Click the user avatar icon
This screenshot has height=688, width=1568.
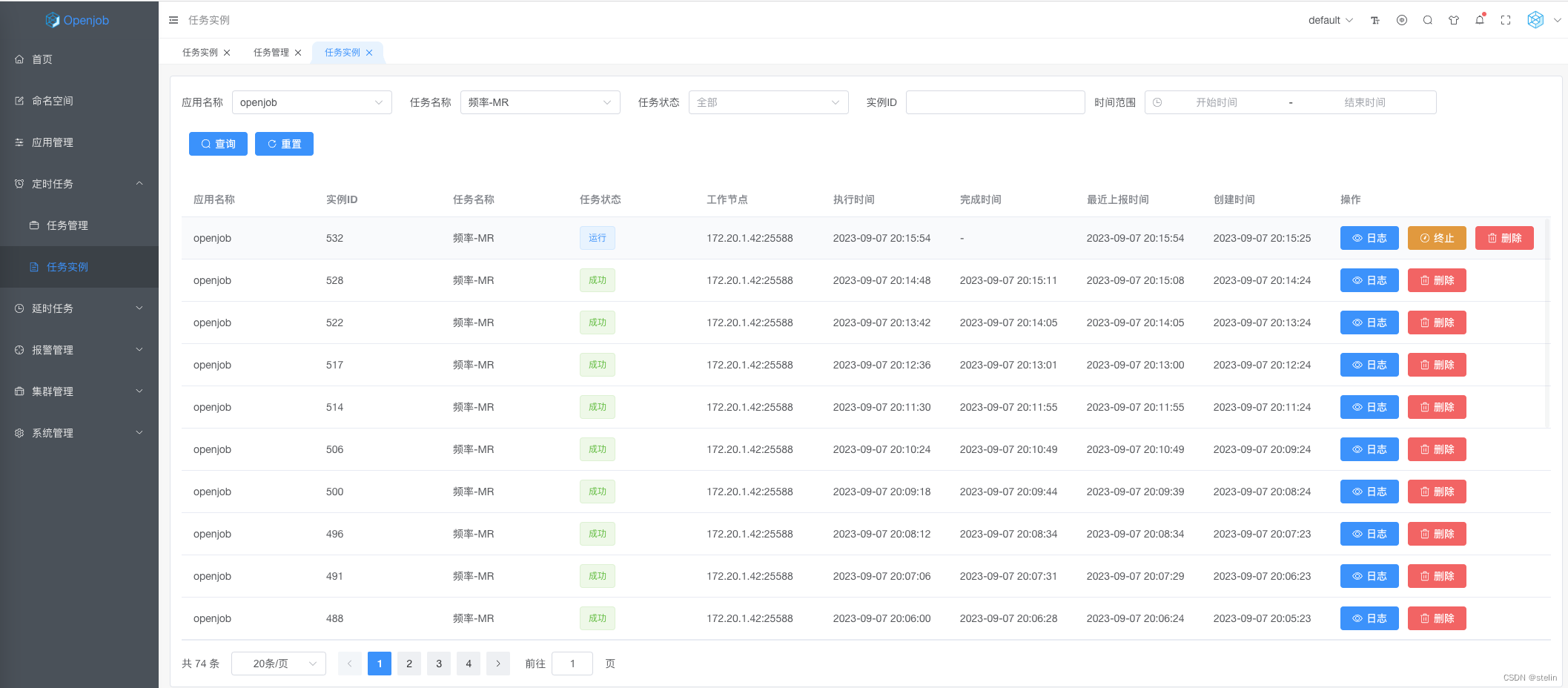[1535, 20]
